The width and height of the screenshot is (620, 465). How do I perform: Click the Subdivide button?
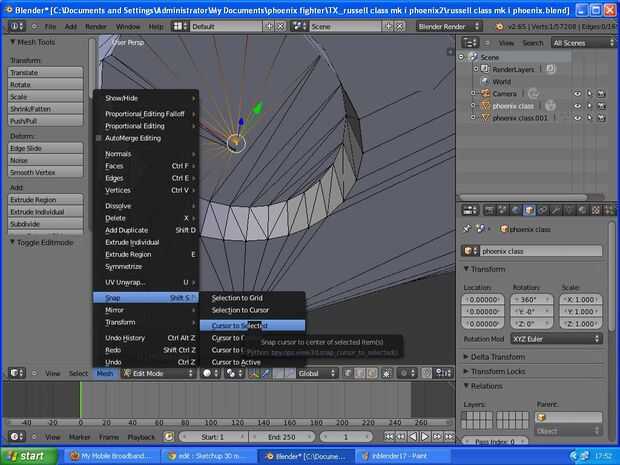[45, 224]
